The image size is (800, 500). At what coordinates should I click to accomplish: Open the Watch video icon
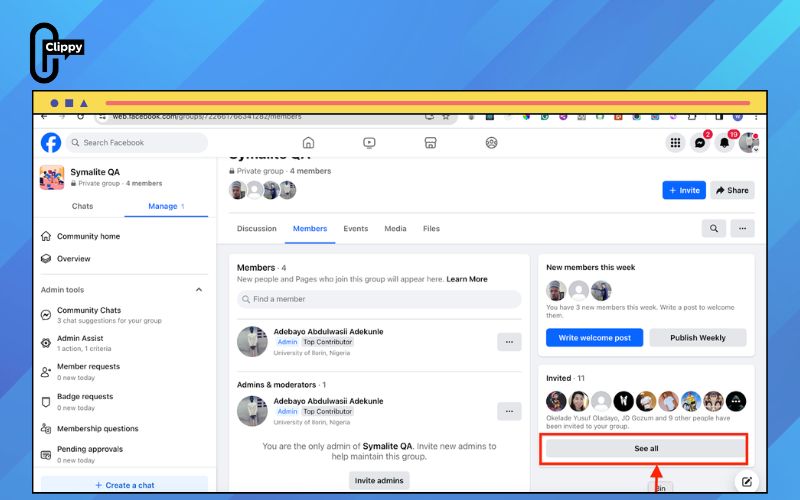[369, 142]
